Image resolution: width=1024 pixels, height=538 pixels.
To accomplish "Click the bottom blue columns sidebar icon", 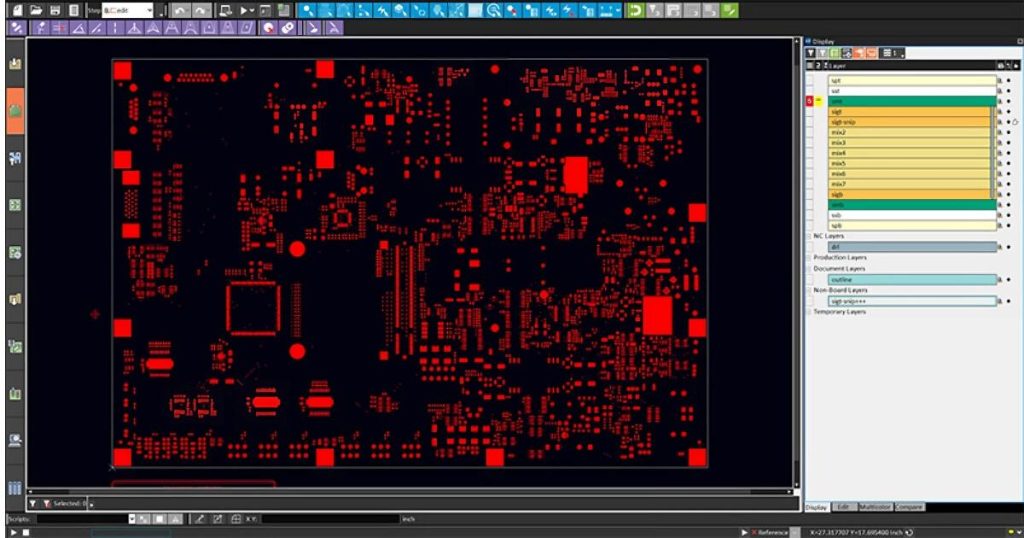I will point(15,488).
